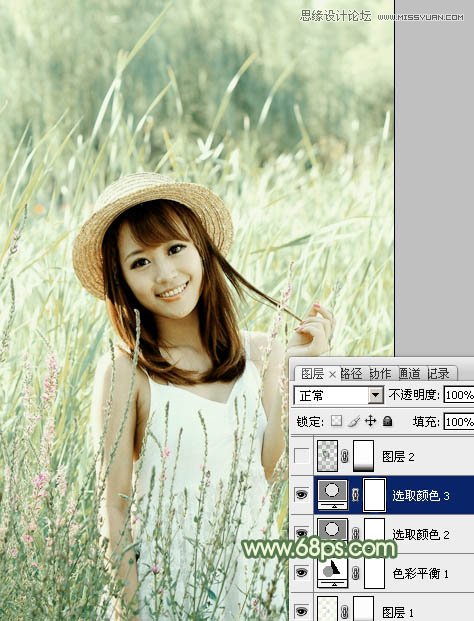The width and height of the screenshot is (474, 621).
Task: Click mask link icon on 选取颜色 3
Action: 356,495
